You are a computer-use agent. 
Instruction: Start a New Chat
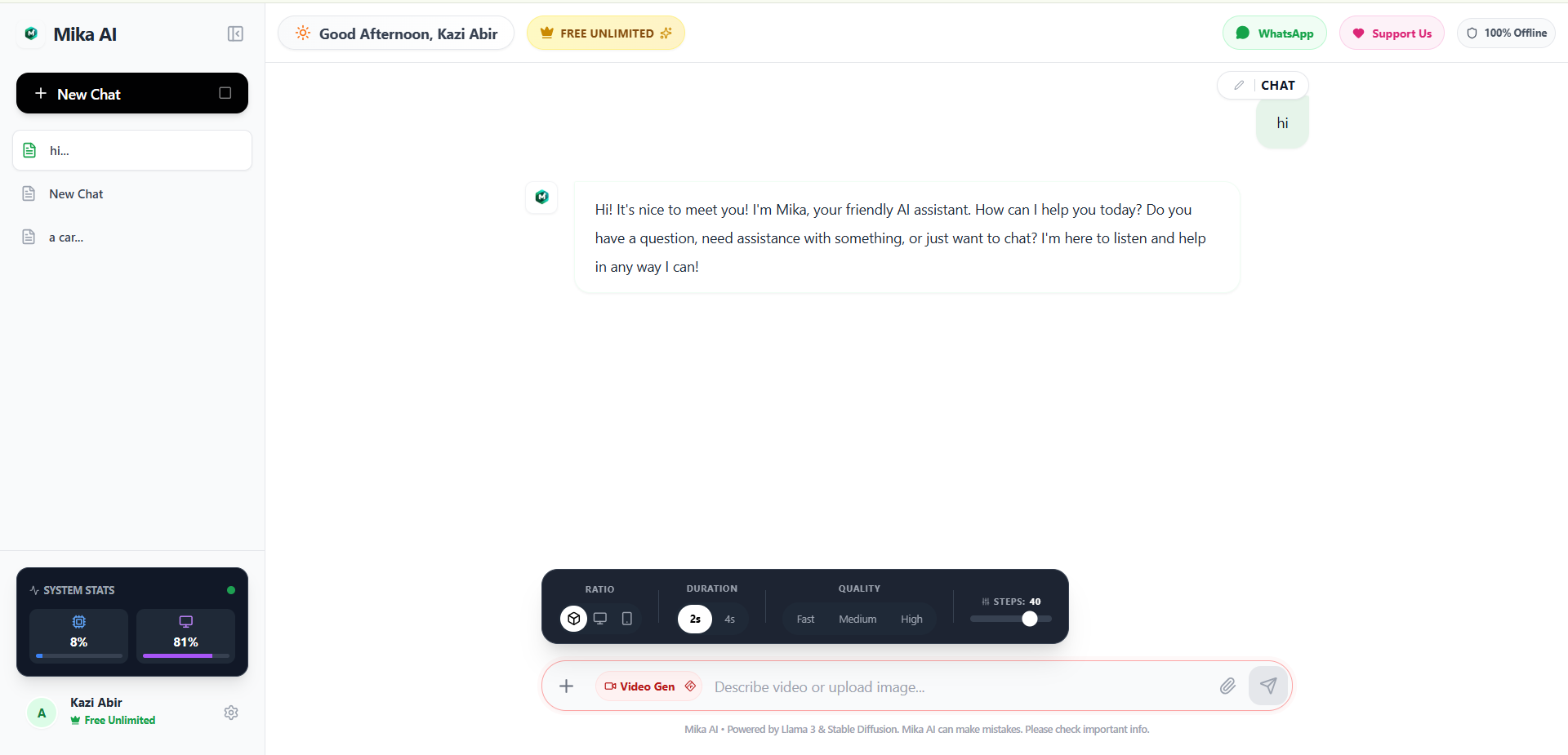pyautogui.click(x=132, y=93)
